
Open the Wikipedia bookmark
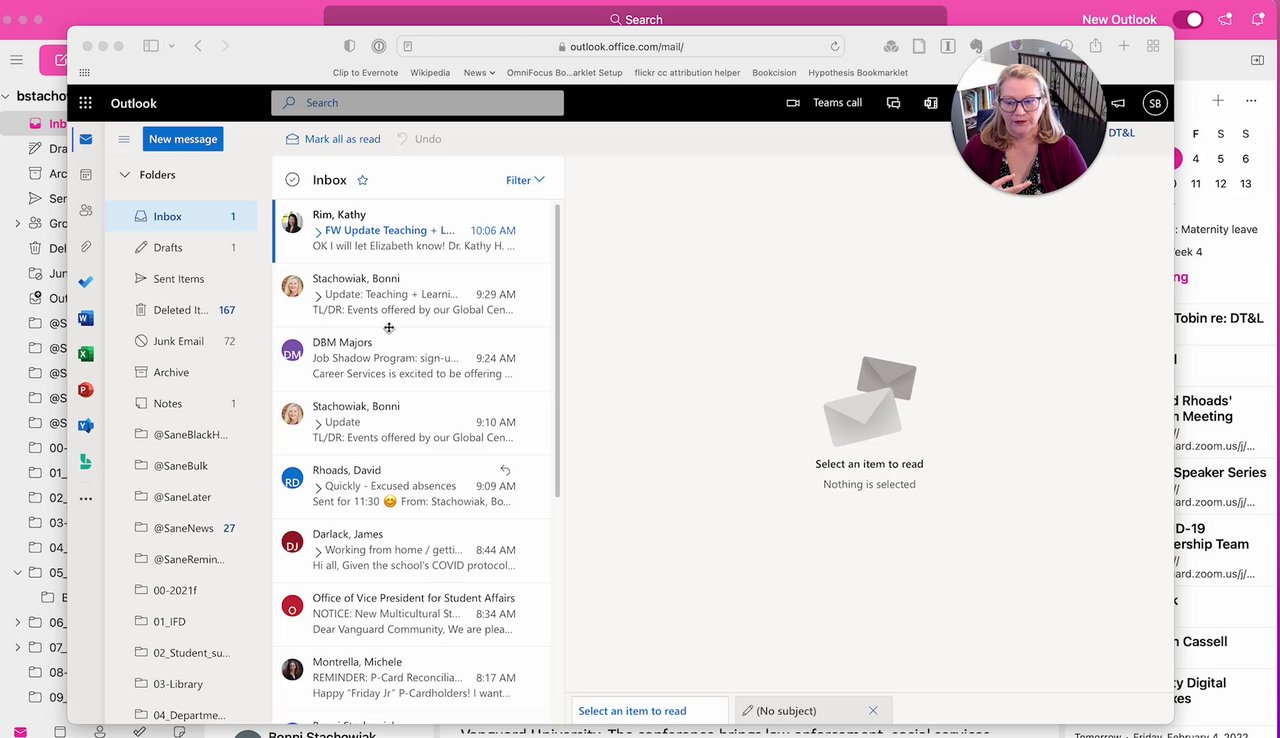point(430,72)
